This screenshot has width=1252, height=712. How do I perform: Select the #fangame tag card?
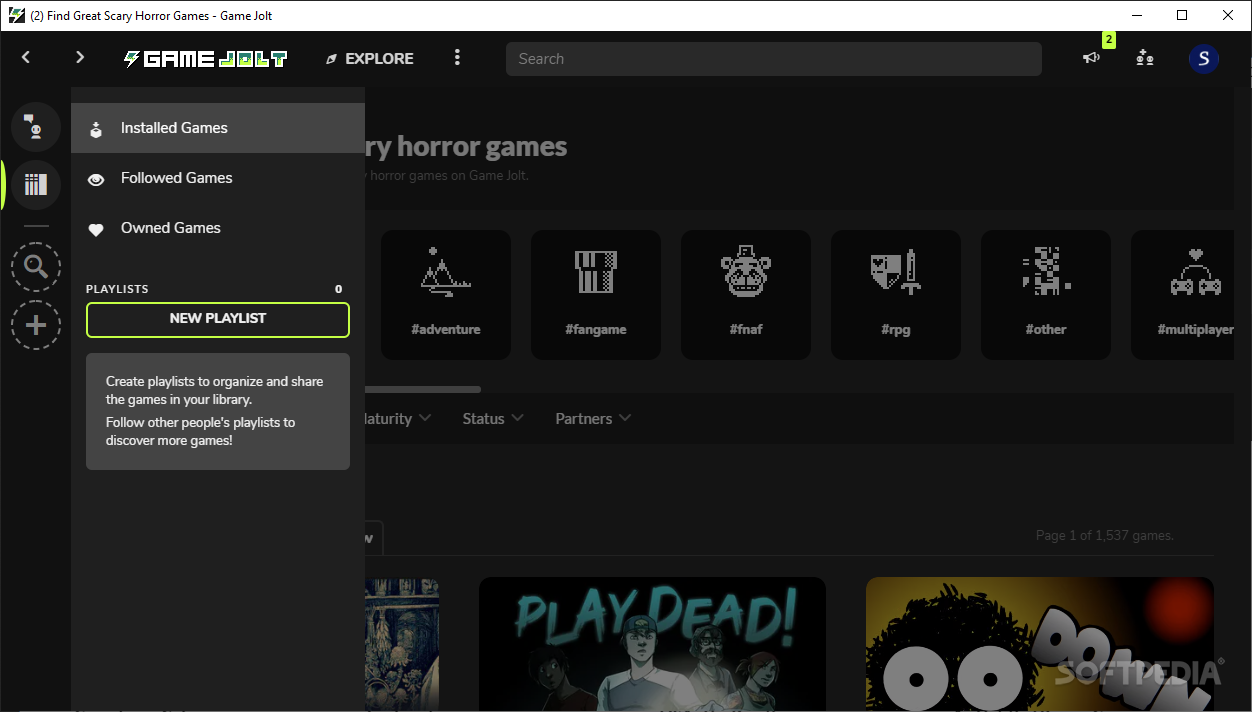coord(596,295)
